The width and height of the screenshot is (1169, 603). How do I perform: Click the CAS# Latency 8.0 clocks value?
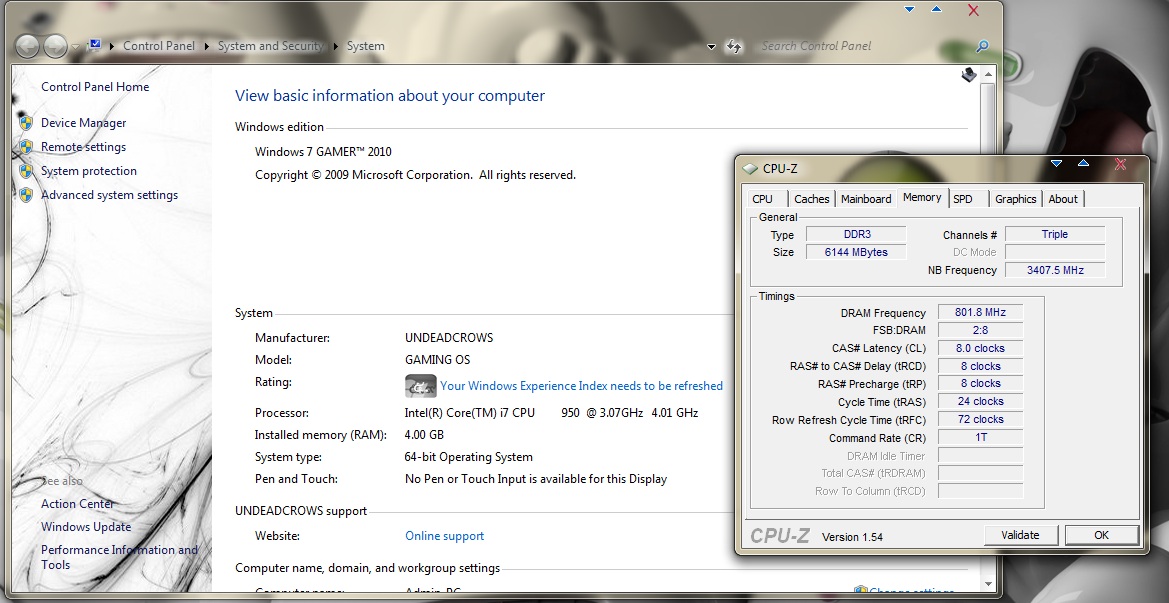(x=980, y=348)
